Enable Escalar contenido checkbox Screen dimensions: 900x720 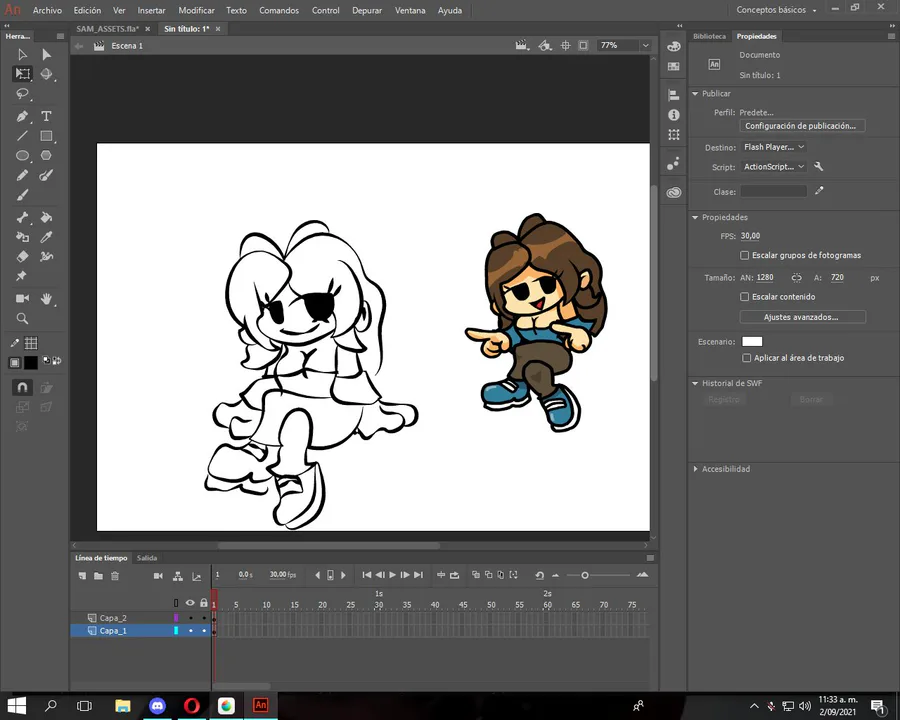[744, 297]
